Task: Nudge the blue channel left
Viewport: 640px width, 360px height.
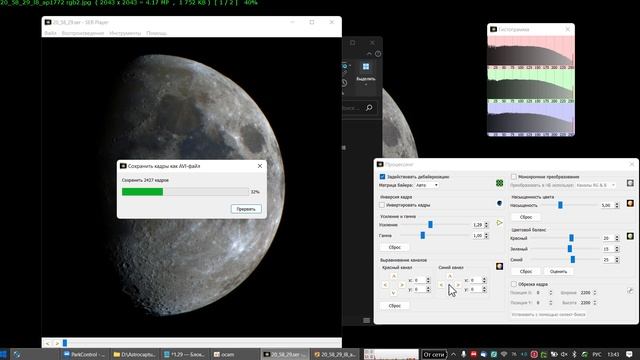Action: click(x=441, y=285)
